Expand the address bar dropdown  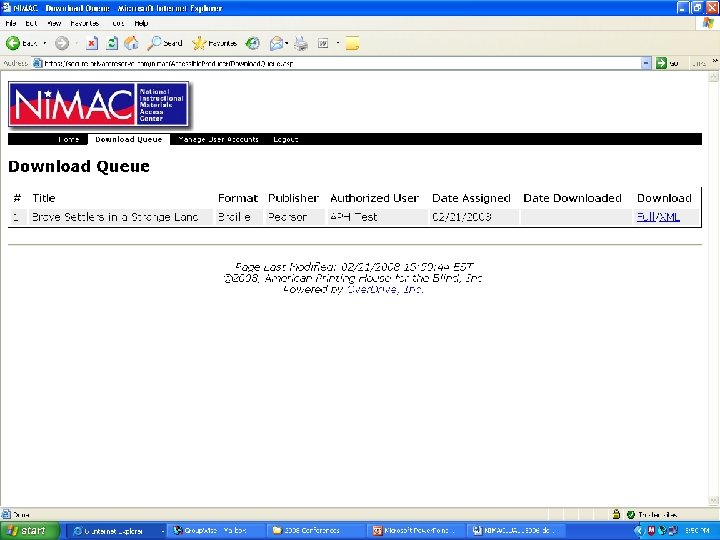coord(646,63)
